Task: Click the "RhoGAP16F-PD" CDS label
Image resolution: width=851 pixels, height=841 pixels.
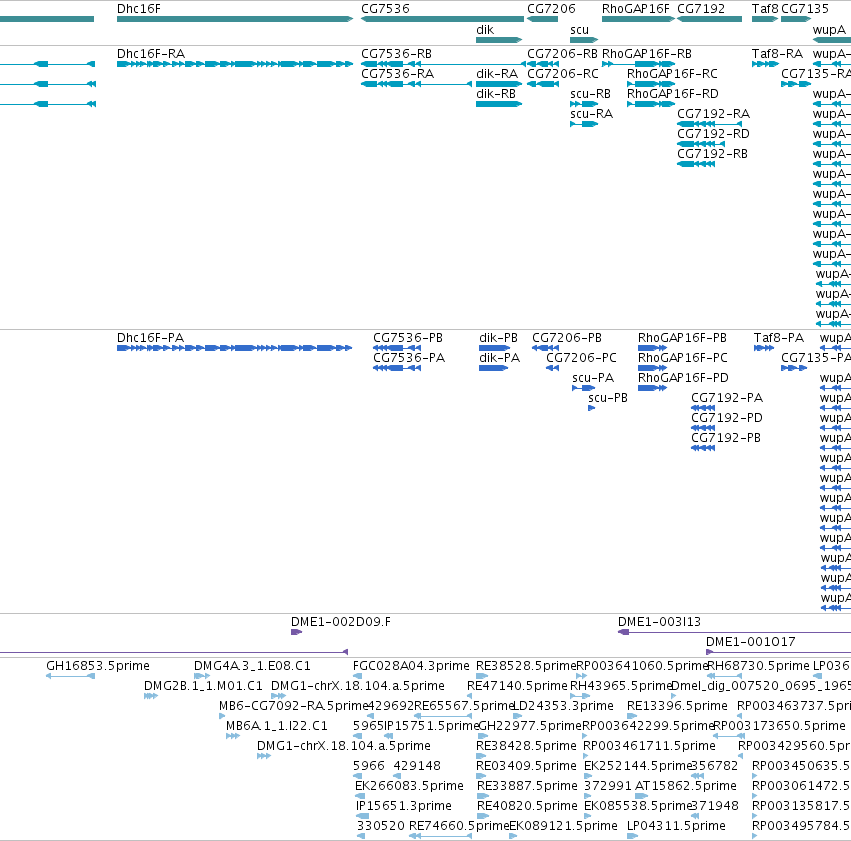Action: tap(683, 378)
